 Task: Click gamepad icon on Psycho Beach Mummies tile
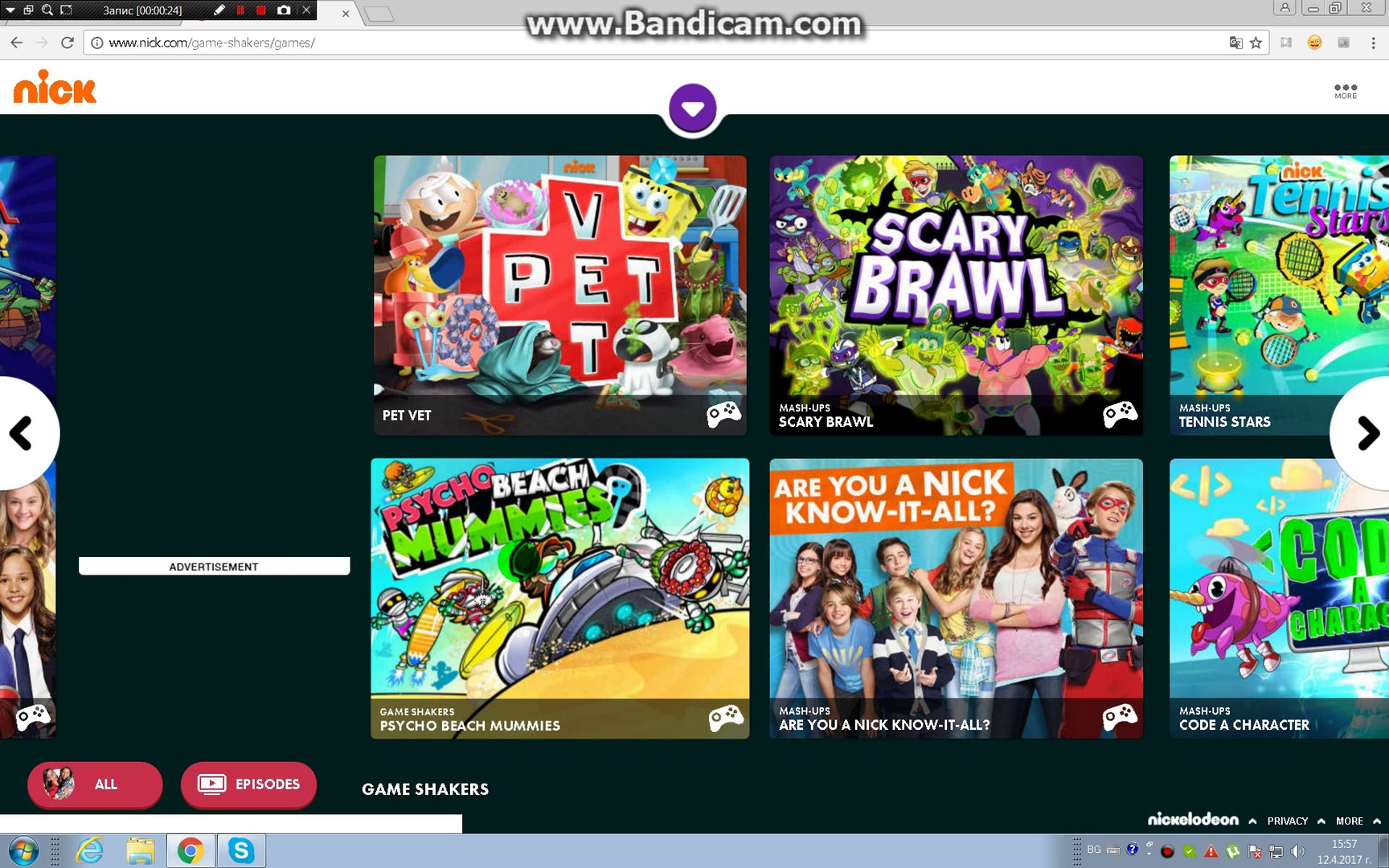coord(725,718)
